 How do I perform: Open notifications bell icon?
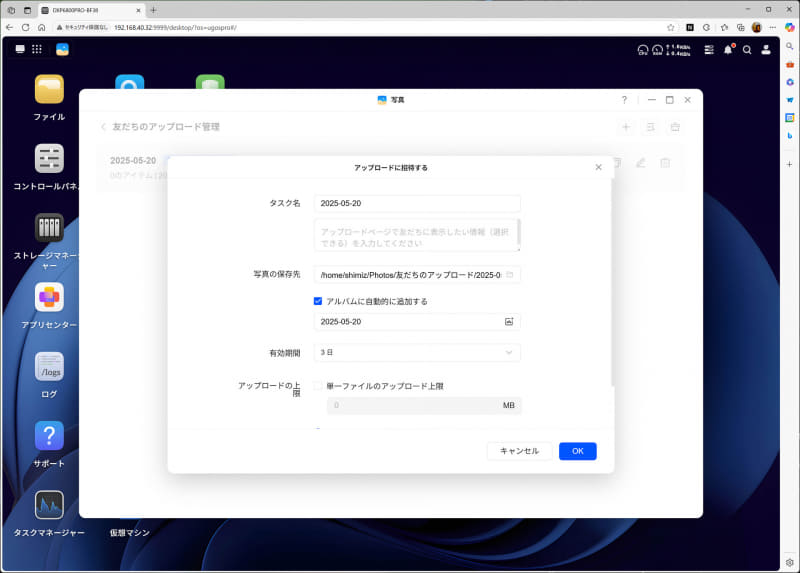coord(728,49)
